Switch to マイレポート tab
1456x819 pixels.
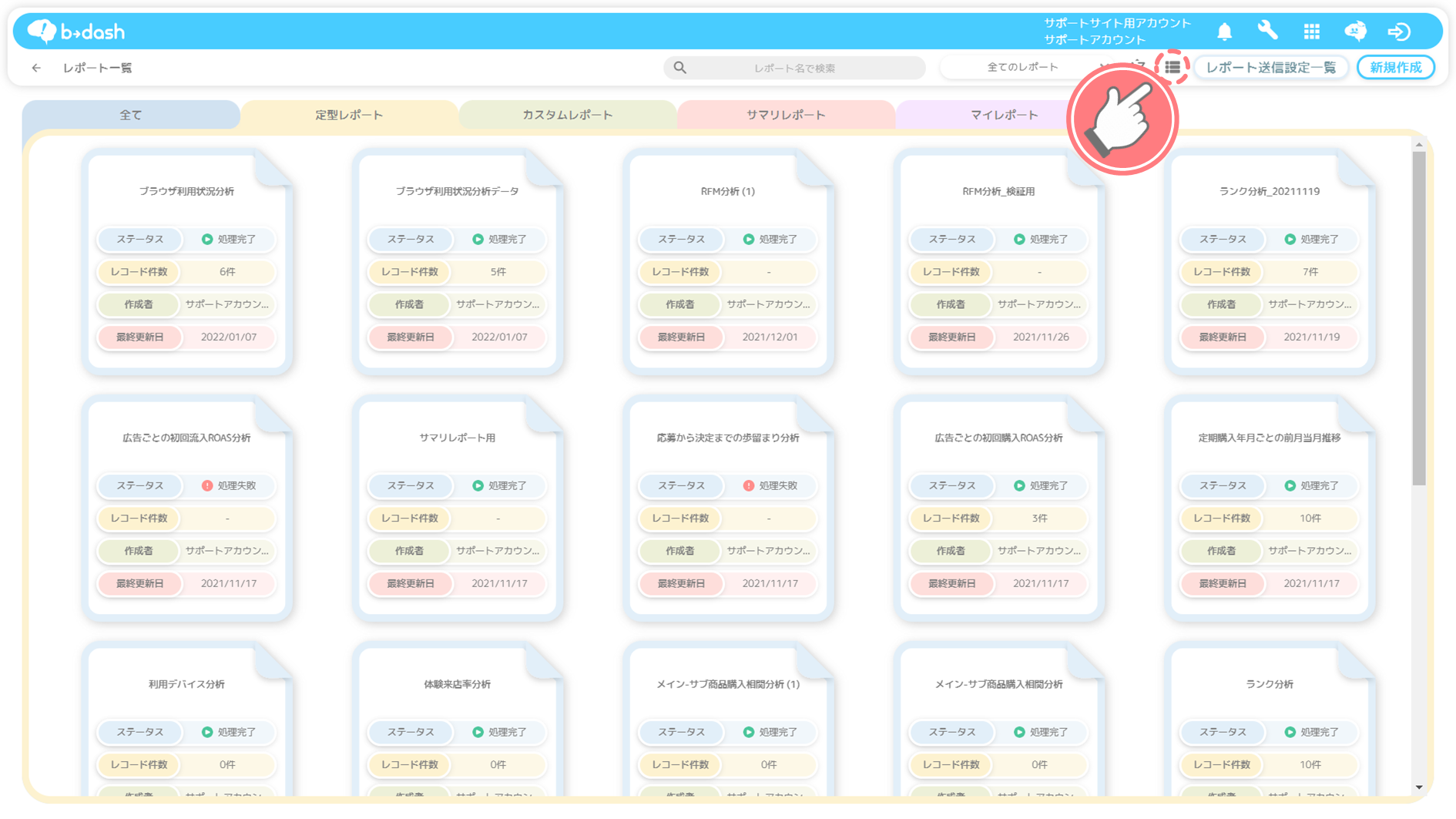(1004, 115)
